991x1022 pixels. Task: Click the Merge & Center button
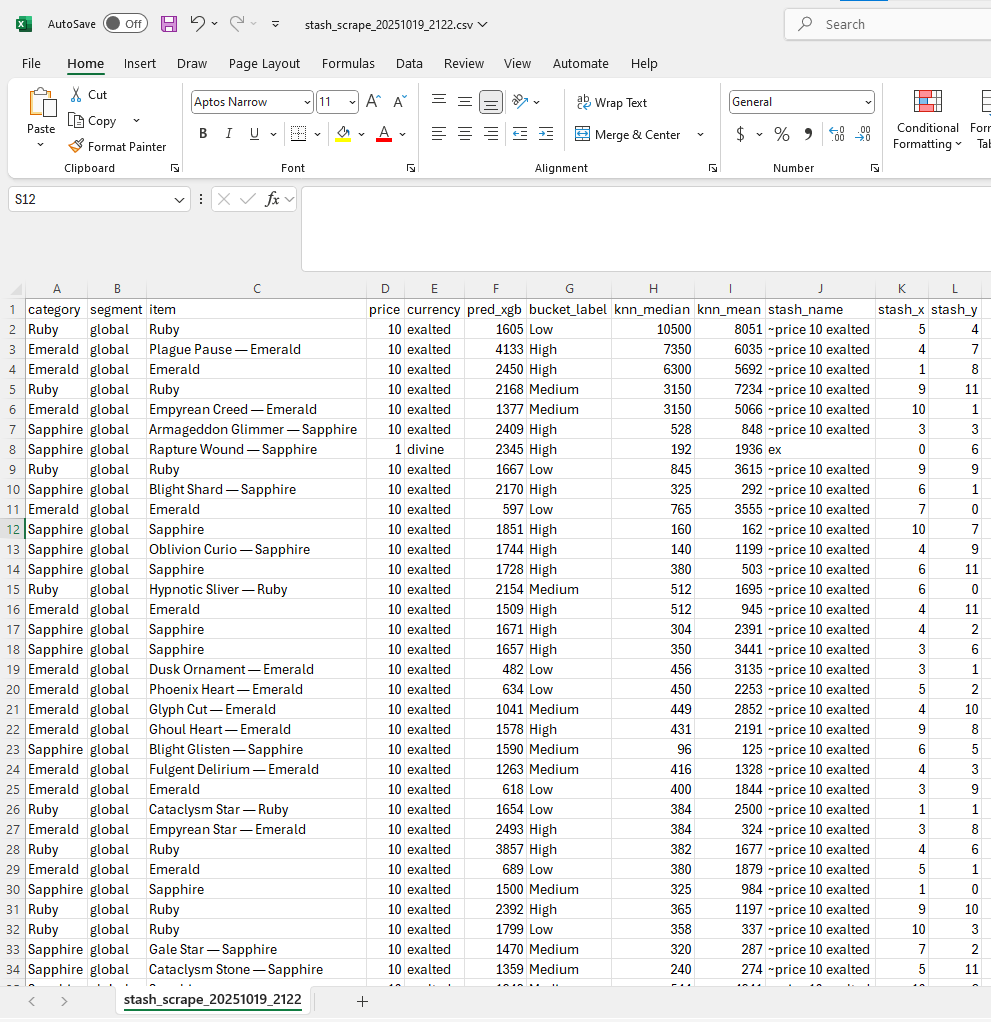coord(628,135)
